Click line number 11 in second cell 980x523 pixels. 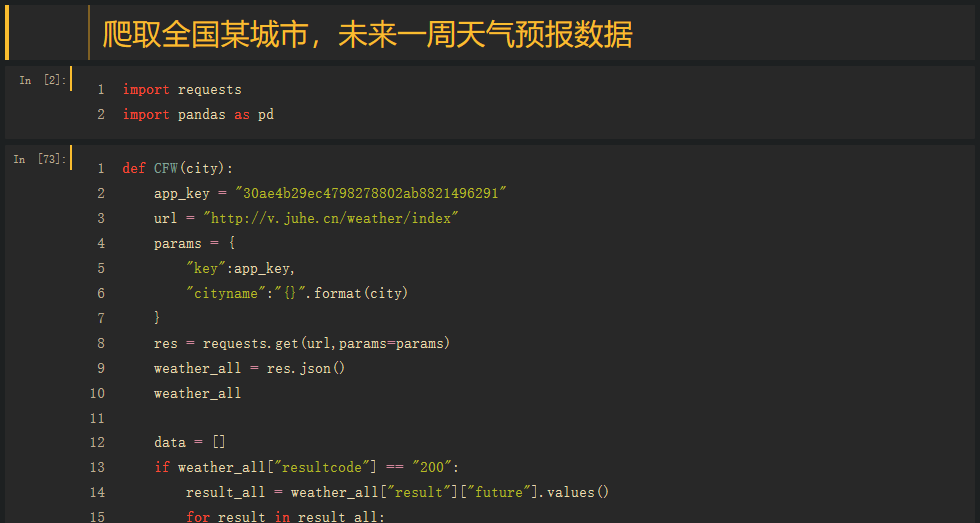pos(97,418)
